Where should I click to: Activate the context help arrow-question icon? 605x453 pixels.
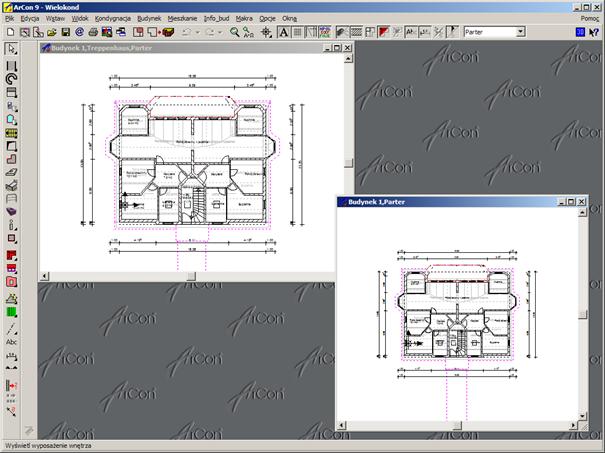click(x=594, y=32)
